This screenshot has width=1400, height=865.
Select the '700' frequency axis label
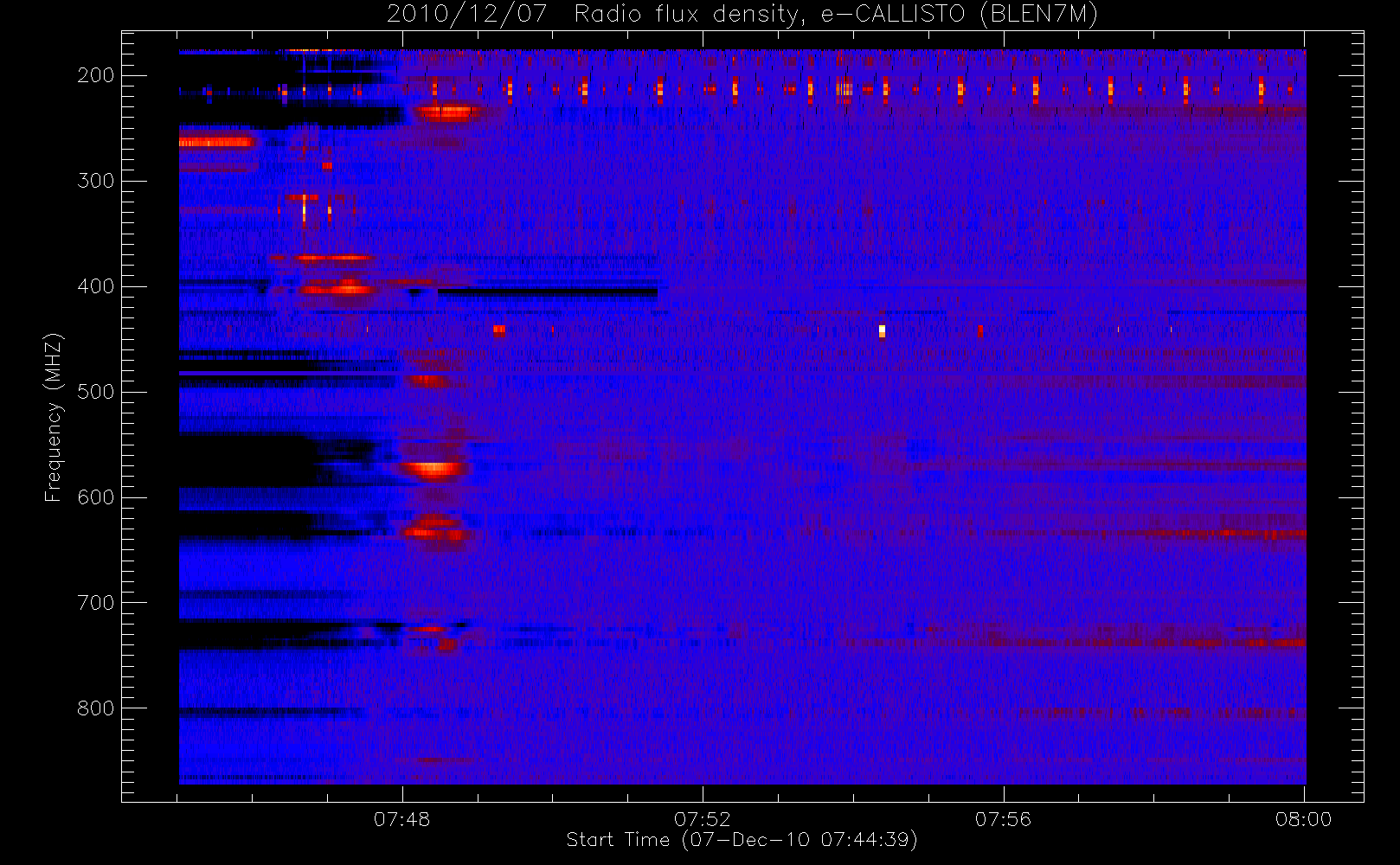pos(95,603)
